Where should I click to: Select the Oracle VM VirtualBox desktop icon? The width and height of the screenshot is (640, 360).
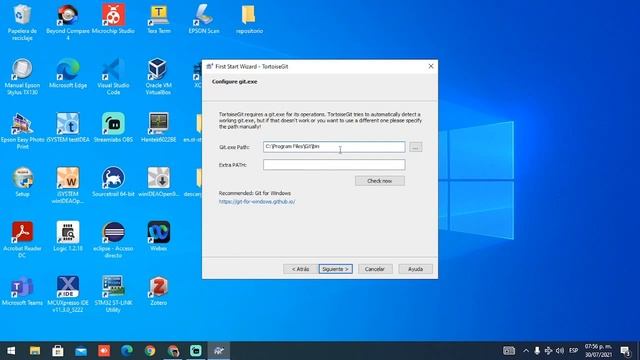point(158,76)
